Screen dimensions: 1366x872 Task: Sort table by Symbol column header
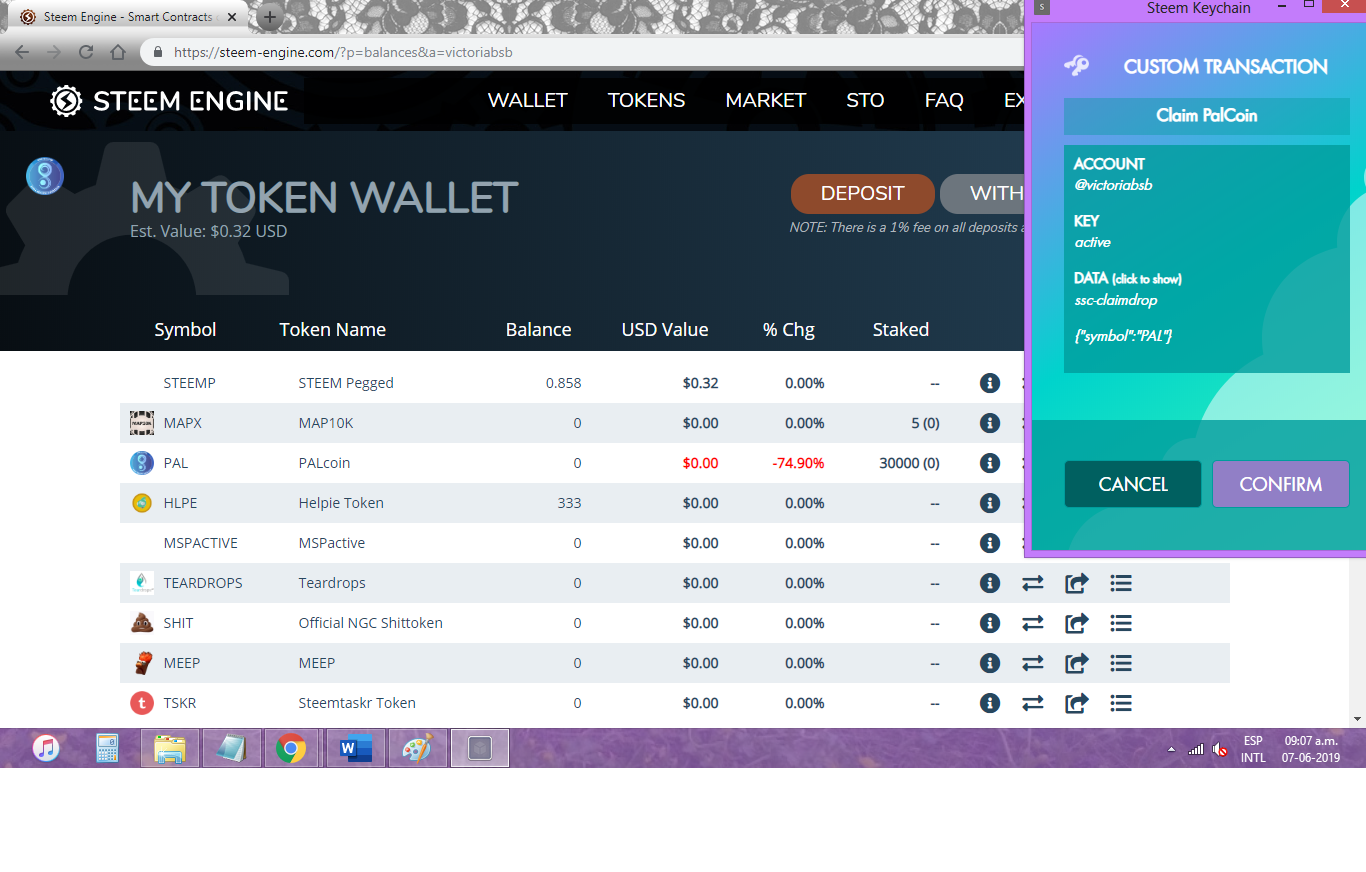point(185,330)
